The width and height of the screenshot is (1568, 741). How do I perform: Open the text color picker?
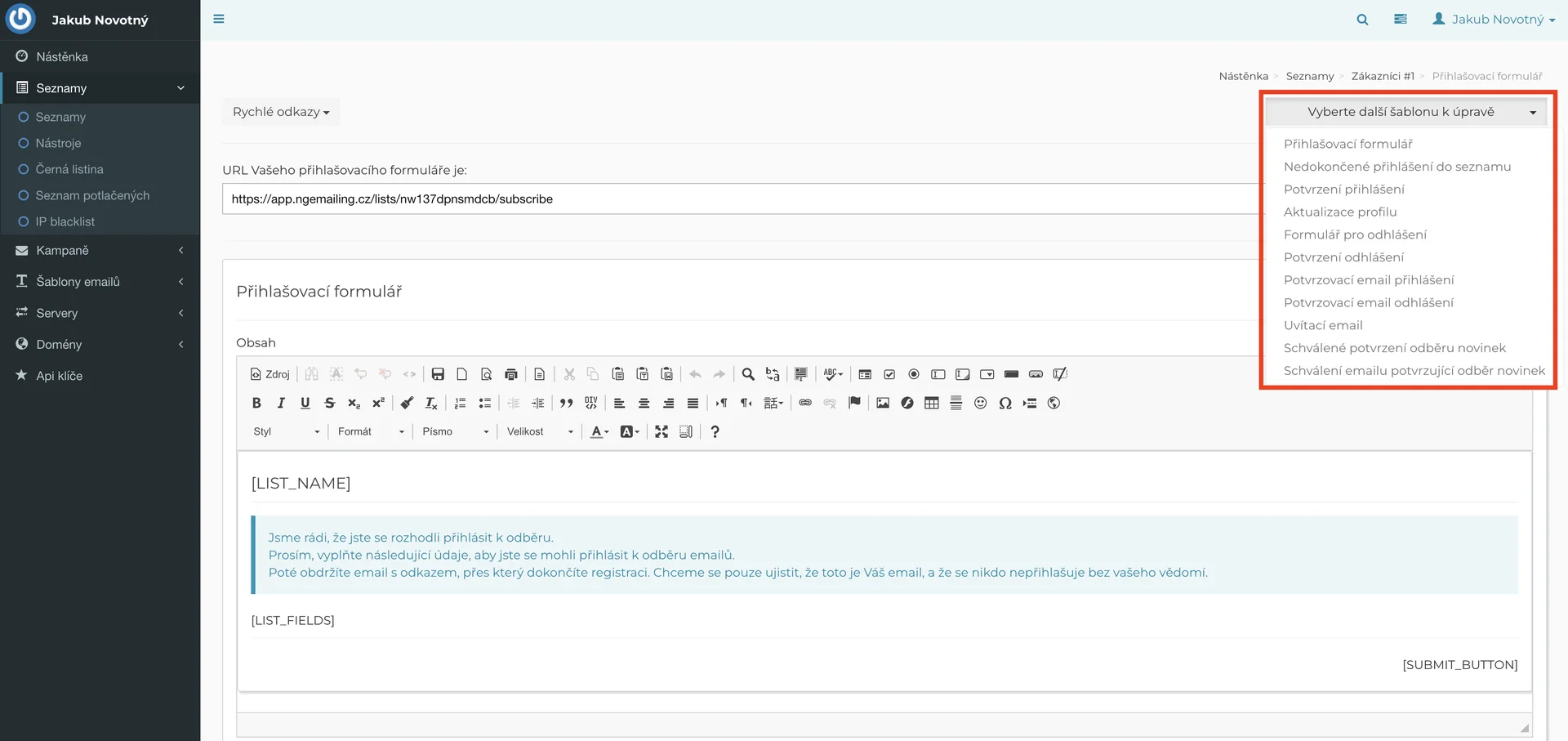click(599, 431)
